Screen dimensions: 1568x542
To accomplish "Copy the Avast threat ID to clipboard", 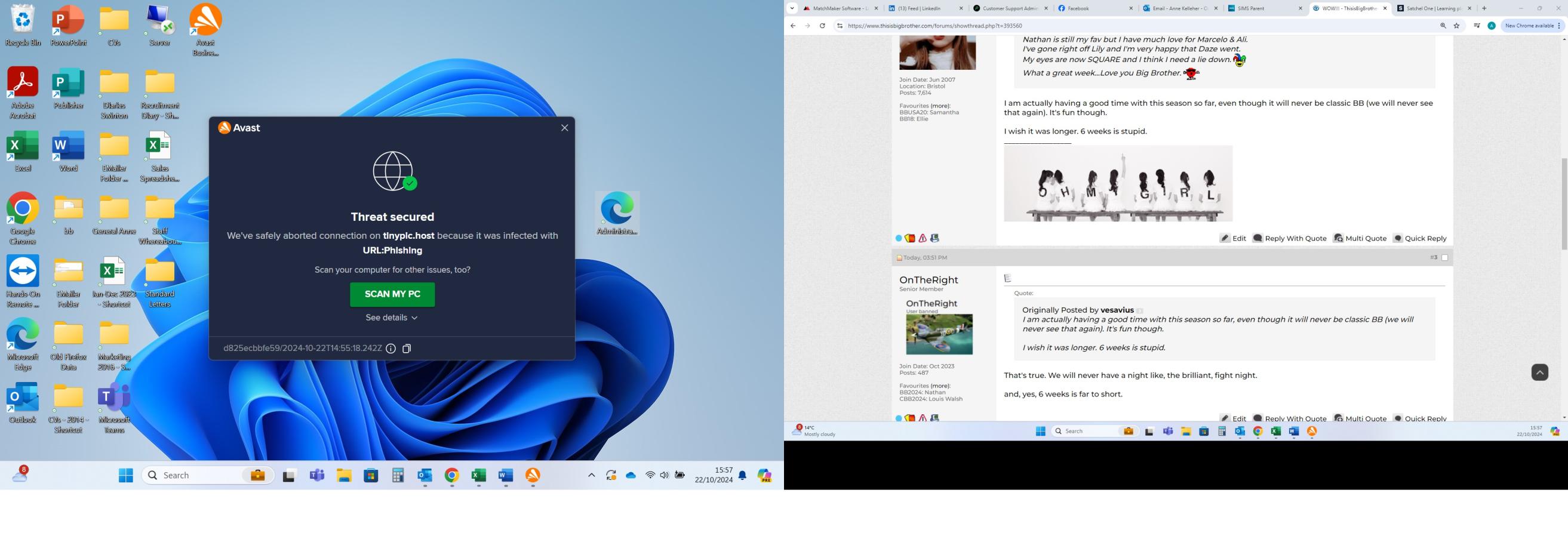I will point(407,349).
